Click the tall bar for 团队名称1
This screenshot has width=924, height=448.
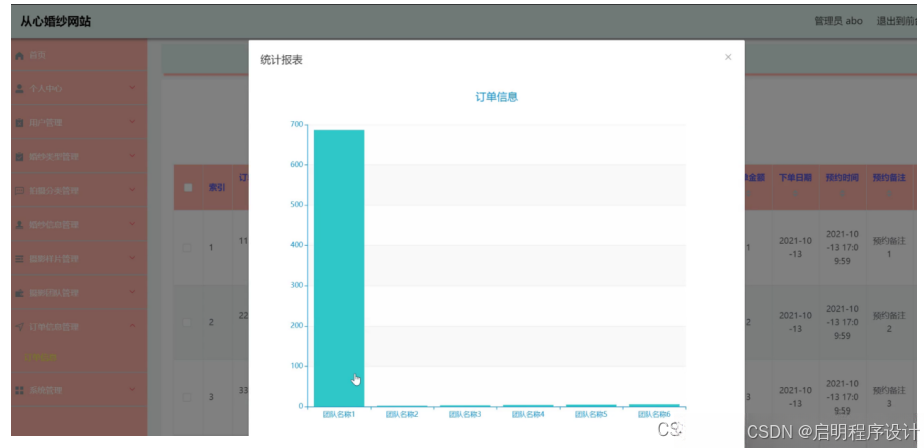pyautogui.click(x=339, y=268)
